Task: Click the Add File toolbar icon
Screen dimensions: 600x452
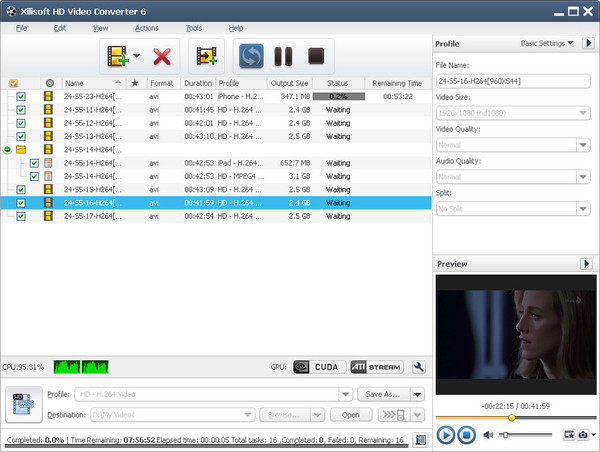Action: pos(117,56)
